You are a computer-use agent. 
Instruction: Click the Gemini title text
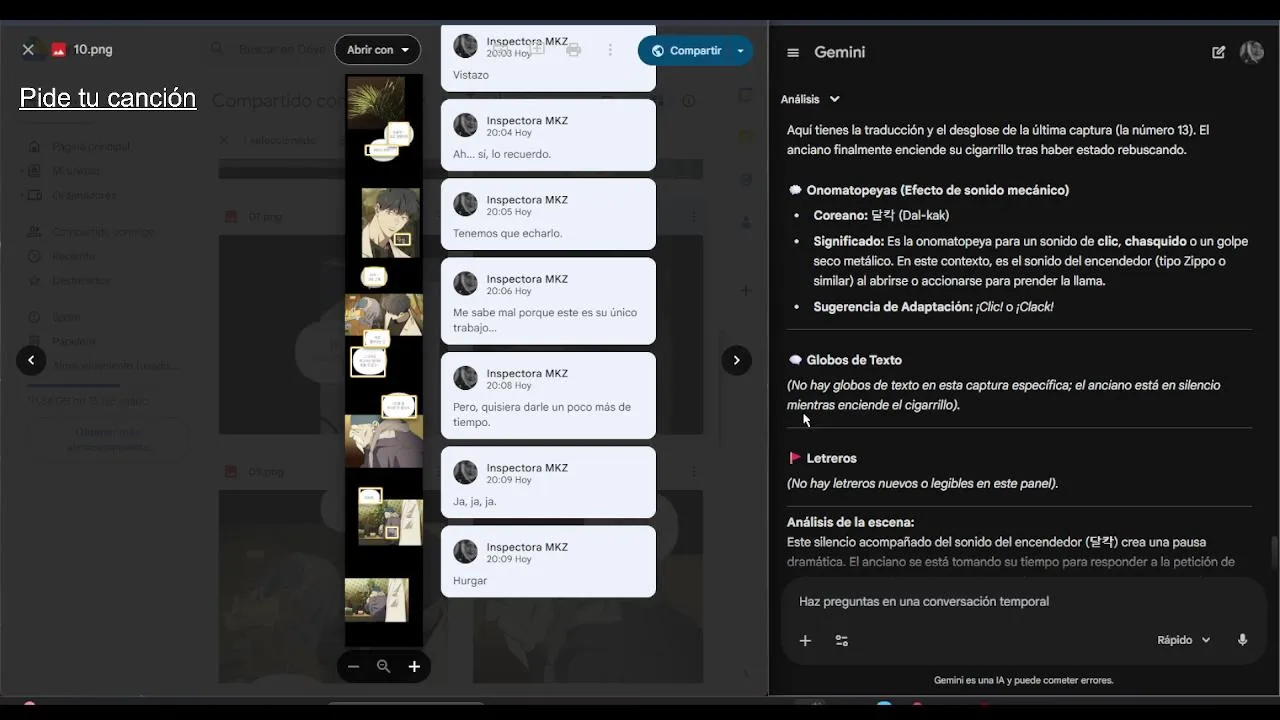(839, 52)
